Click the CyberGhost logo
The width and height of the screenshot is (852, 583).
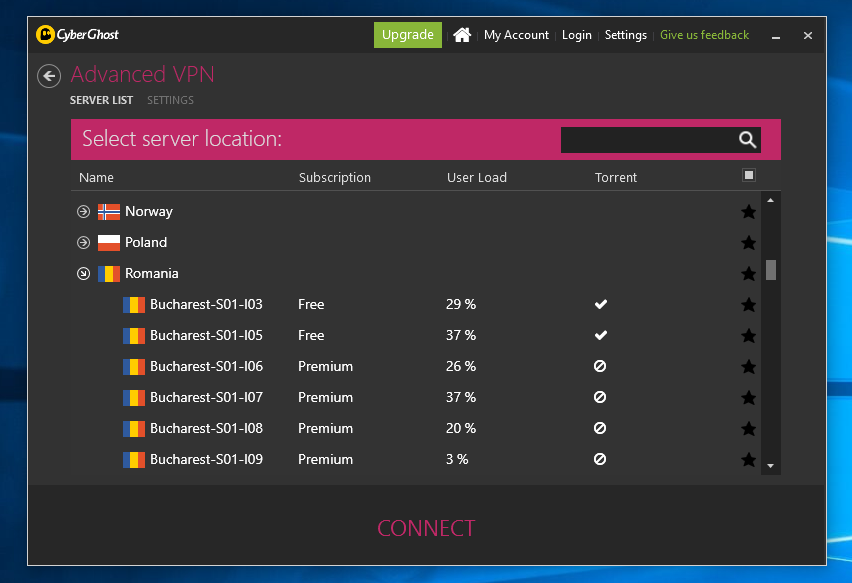click(x=77, y=35)
